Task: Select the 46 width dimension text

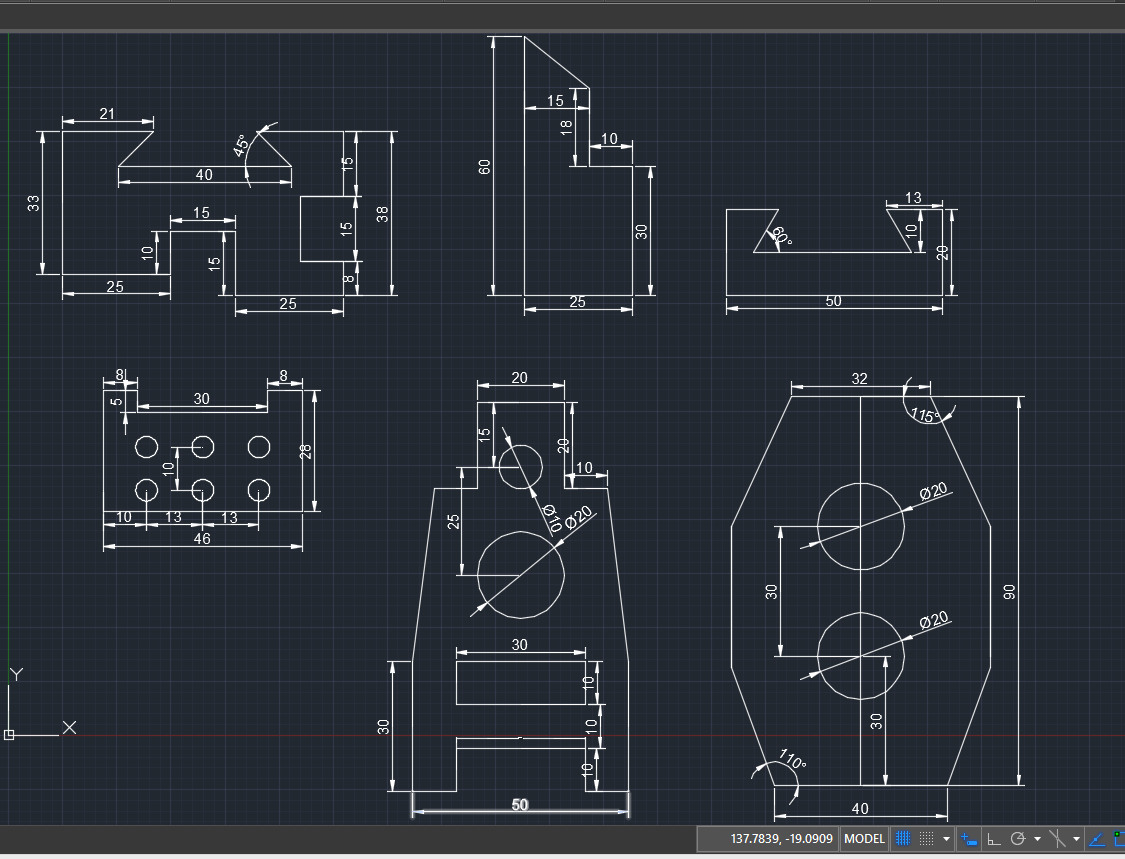Action: click(202, 538)
